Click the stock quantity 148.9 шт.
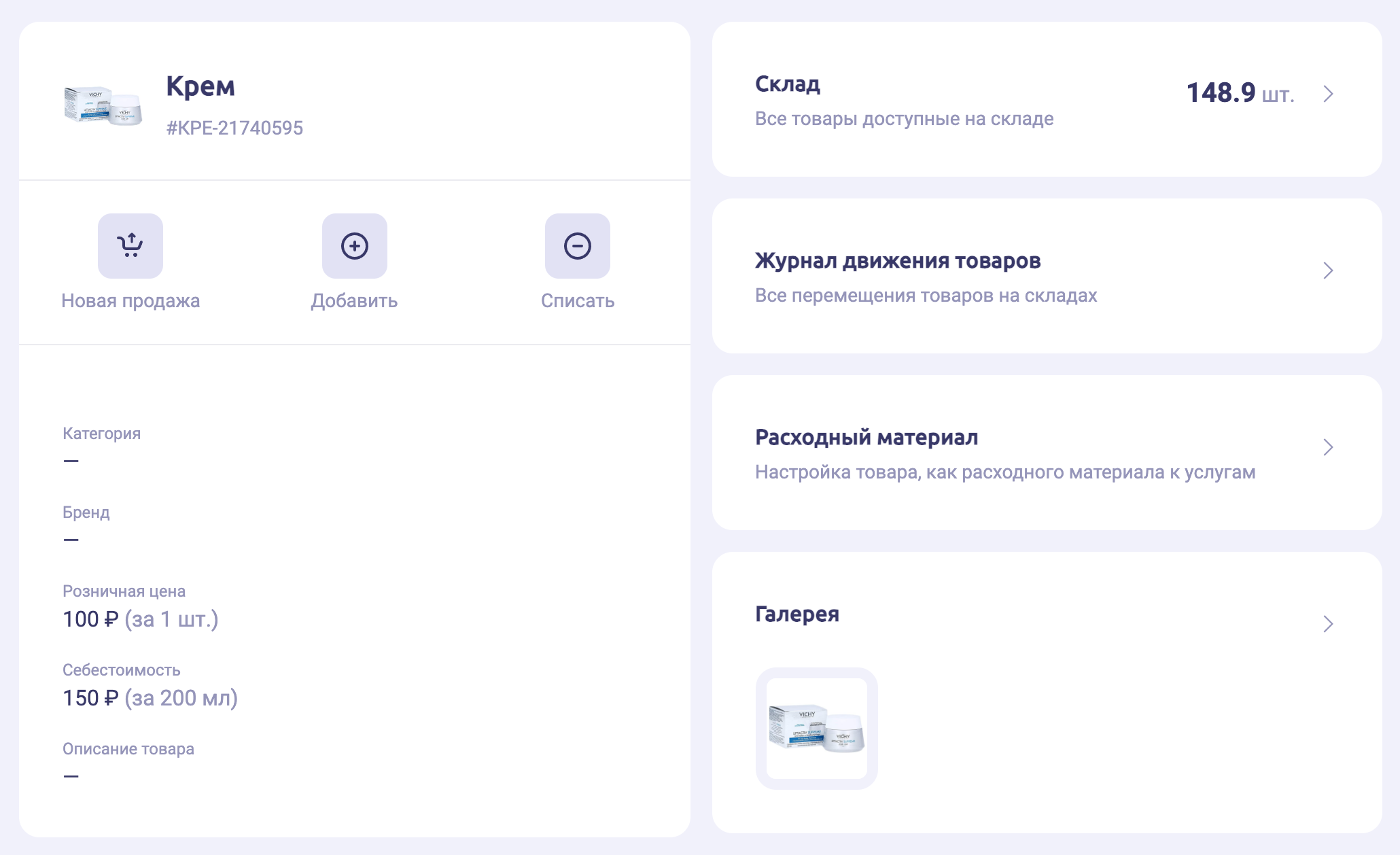 point(1240,93)
